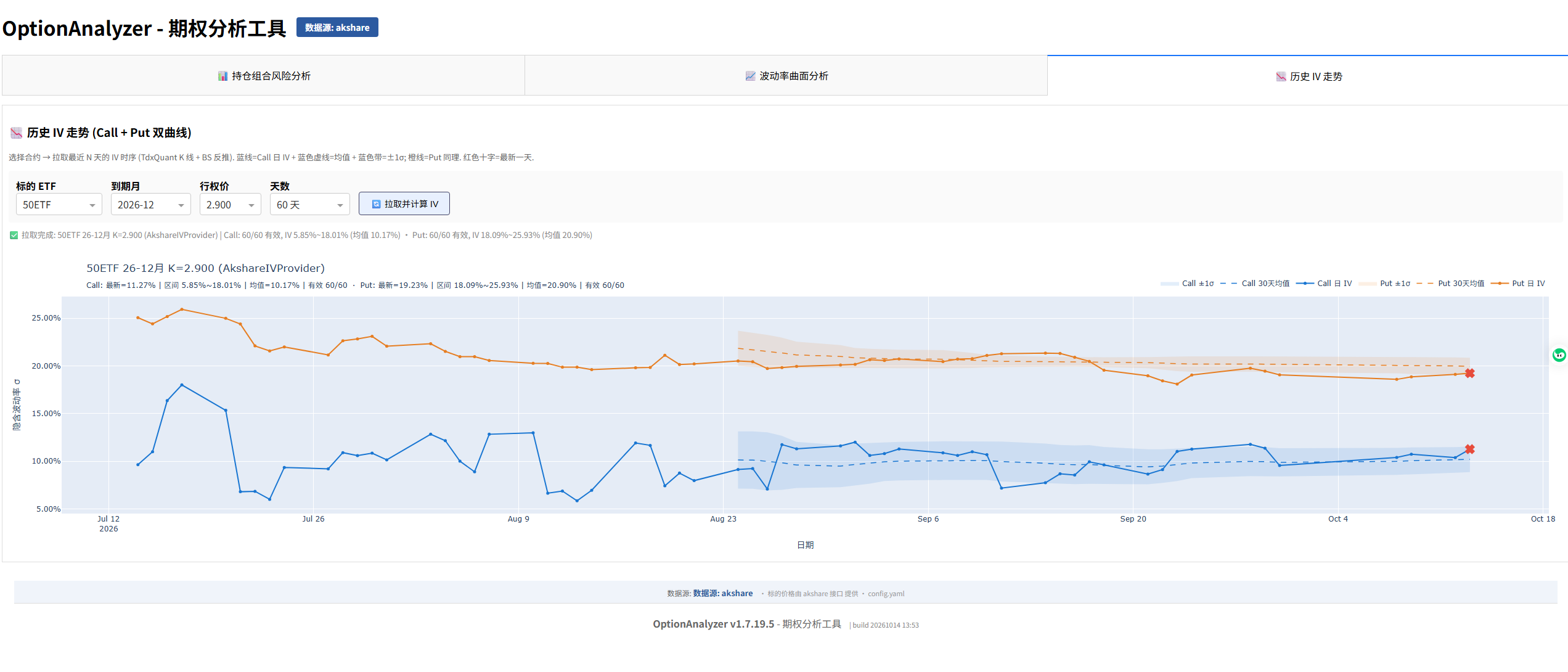Toggle Call ±1σ legend entry

click(1187, 284)
